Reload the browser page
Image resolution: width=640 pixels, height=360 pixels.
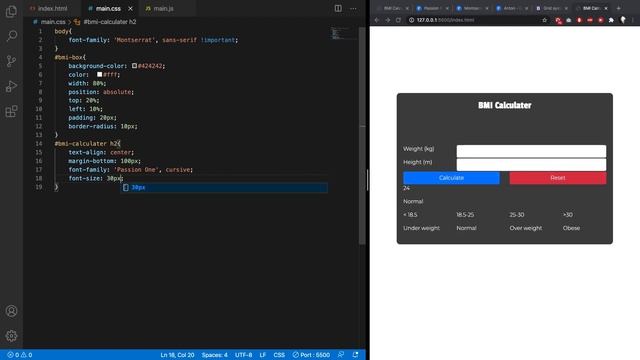click(398, 20)
